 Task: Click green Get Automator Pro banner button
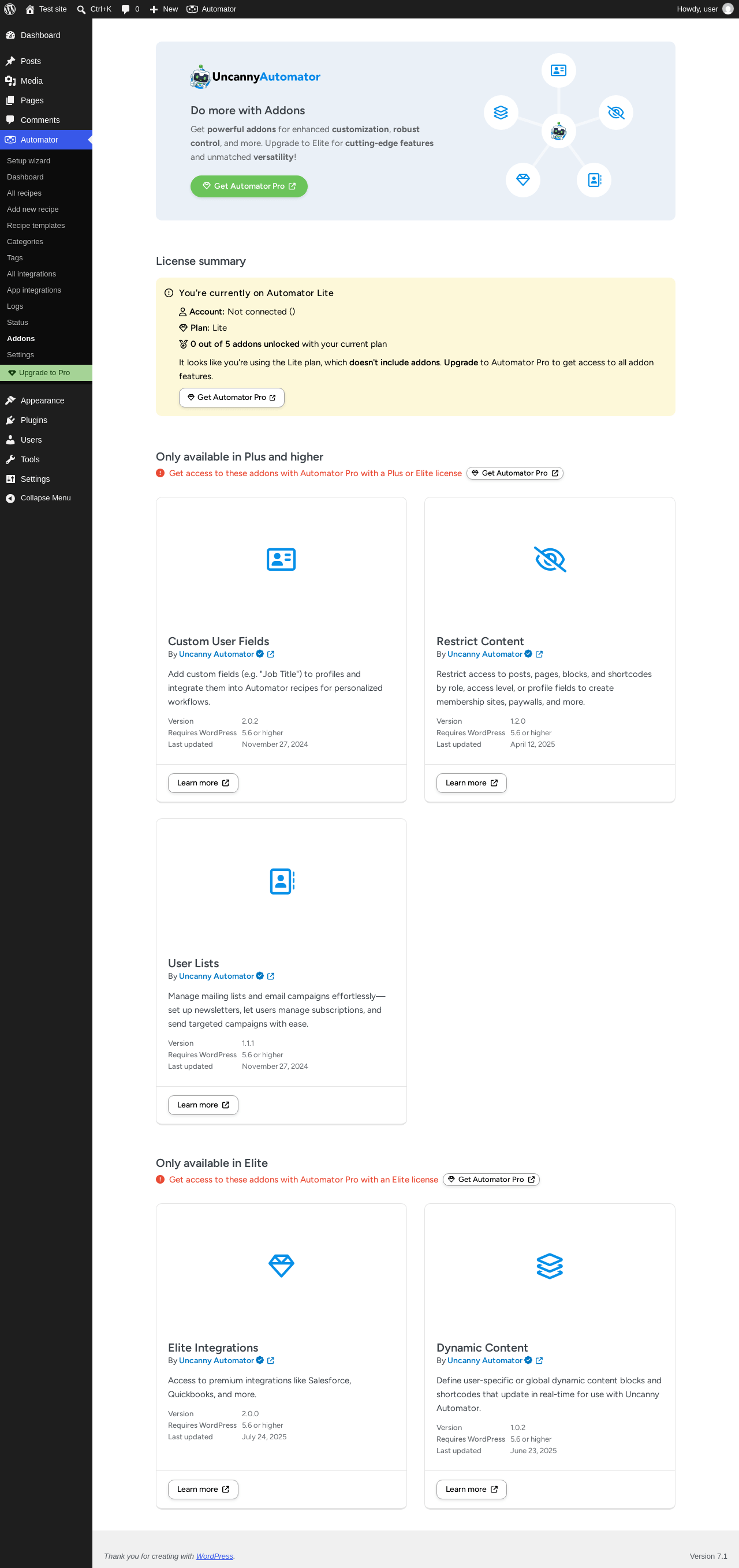[249, 186]
